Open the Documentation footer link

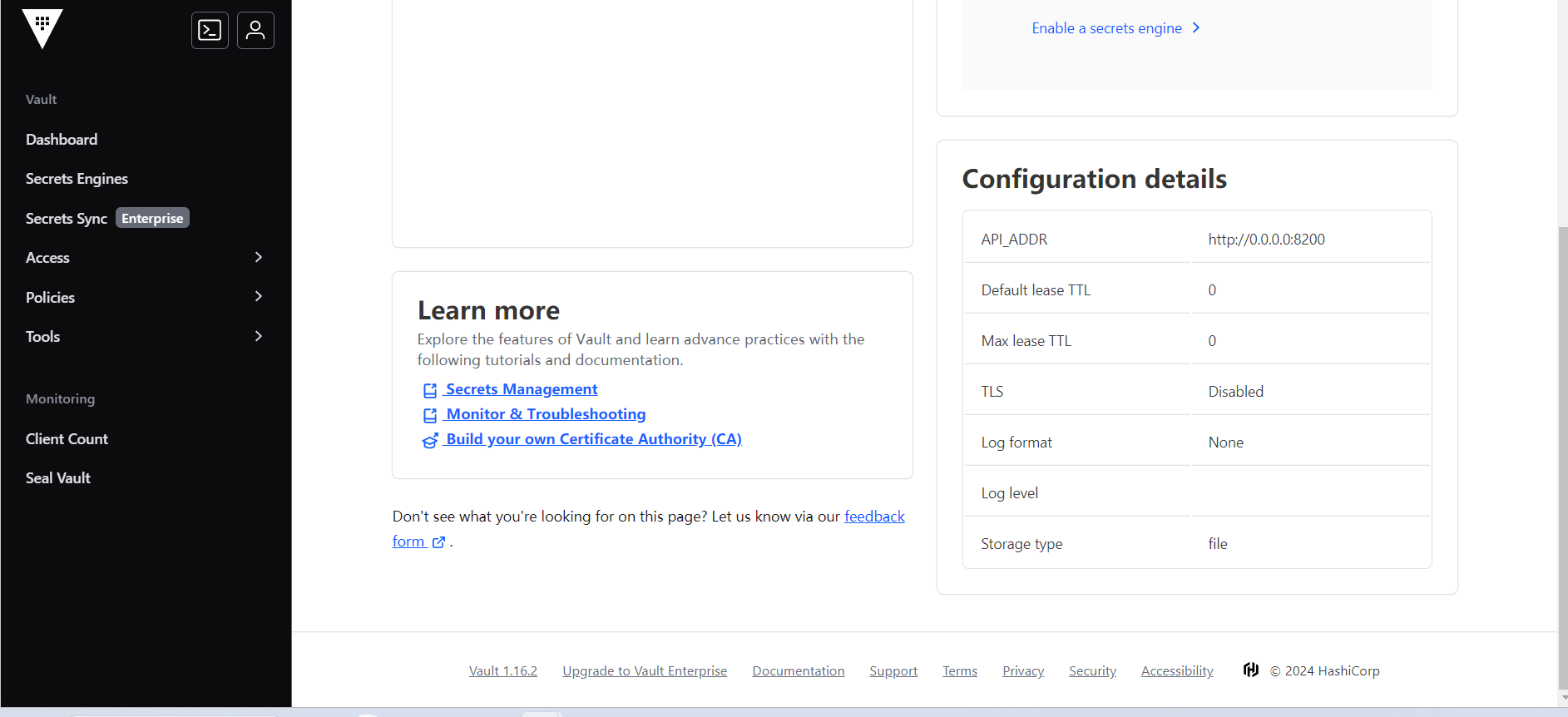pos(798,671)
